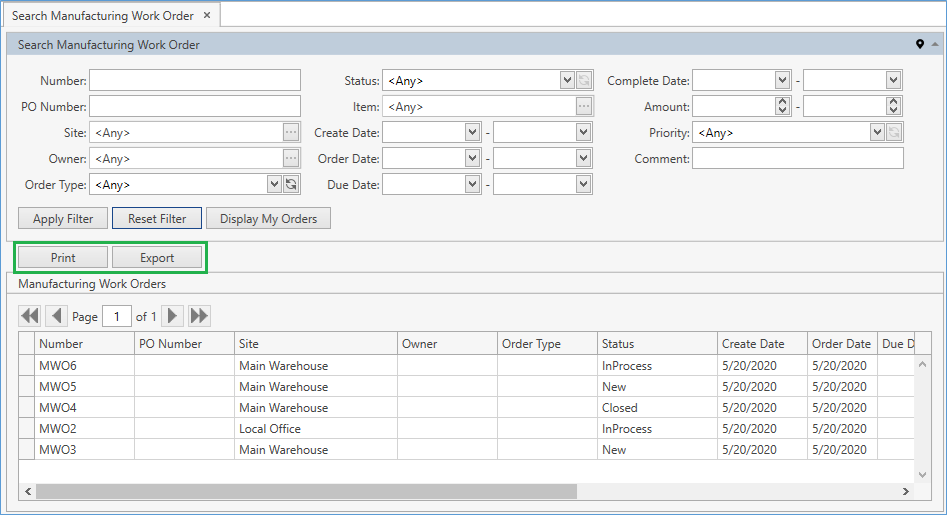947x515 pixels.
Task: Go to next page of results
Action: pos(173,316)
